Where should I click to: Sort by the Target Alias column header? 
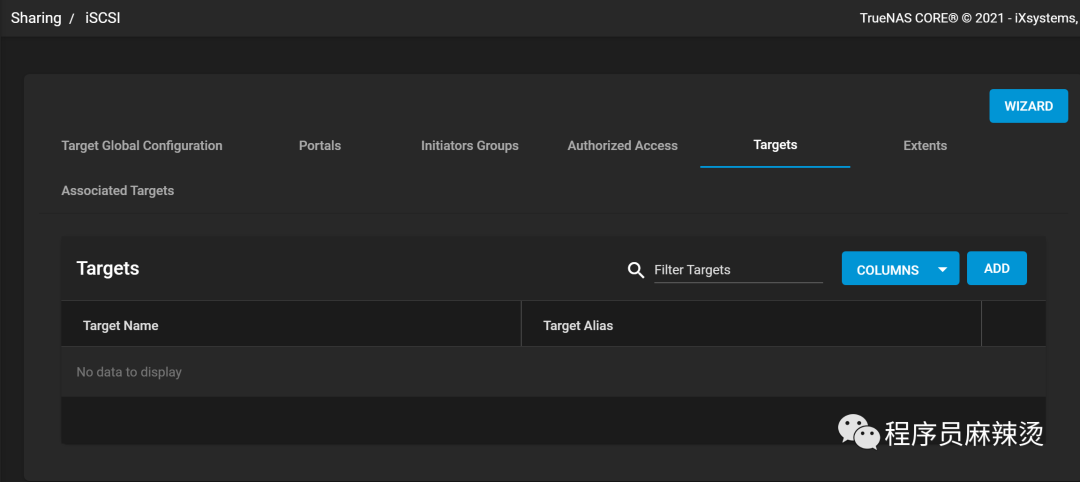pos(578,325)
